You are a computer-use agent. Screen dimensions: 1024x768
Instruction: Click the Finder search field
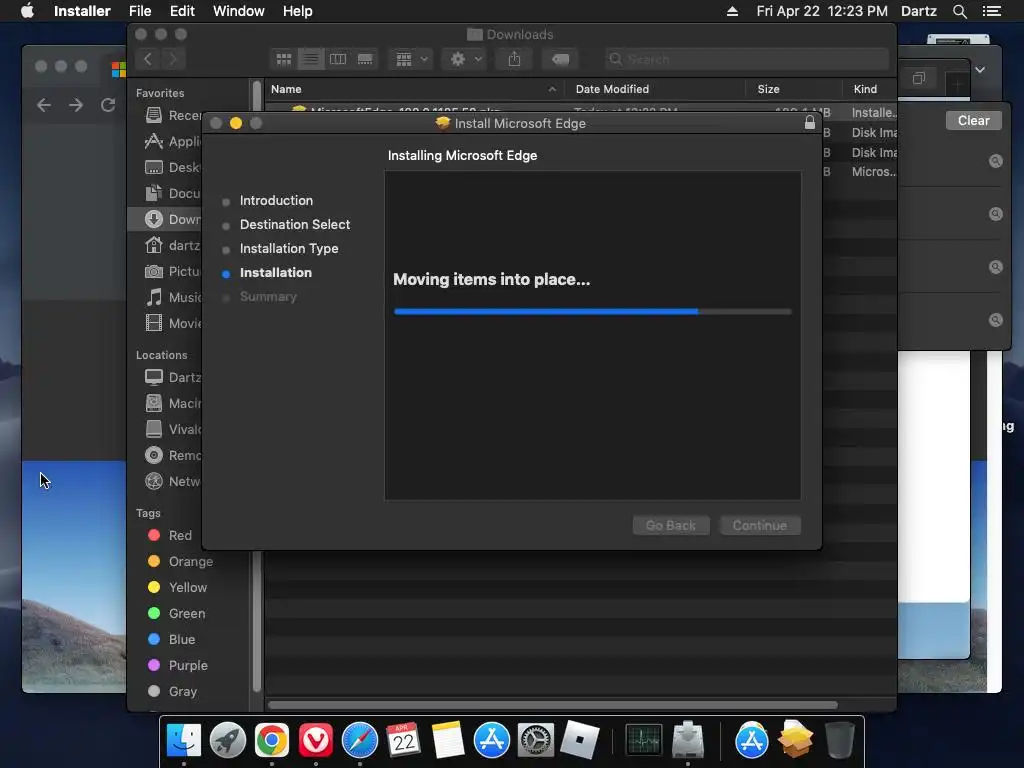click(747, 59)
